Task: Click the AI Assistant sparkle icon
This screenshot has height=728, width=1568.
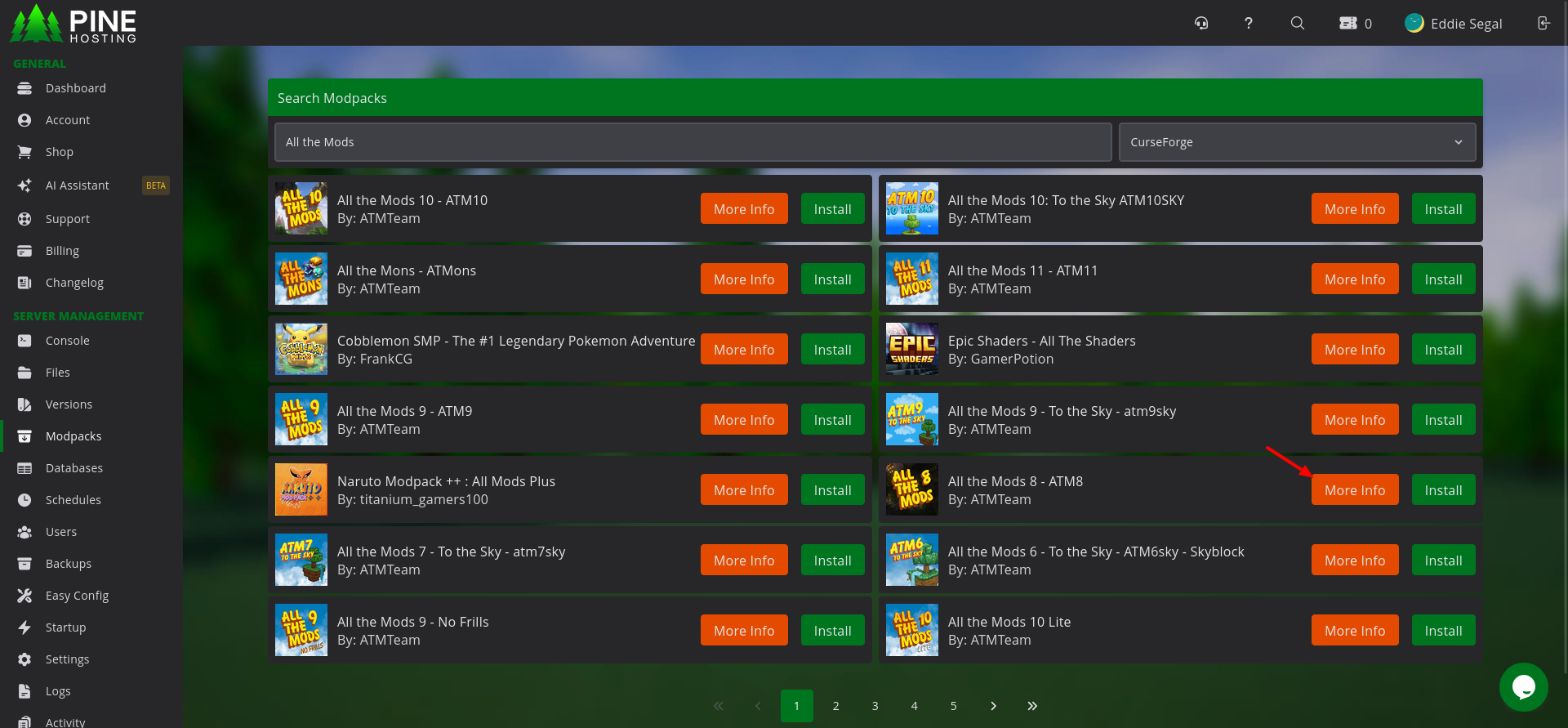Action: point(24,185)
